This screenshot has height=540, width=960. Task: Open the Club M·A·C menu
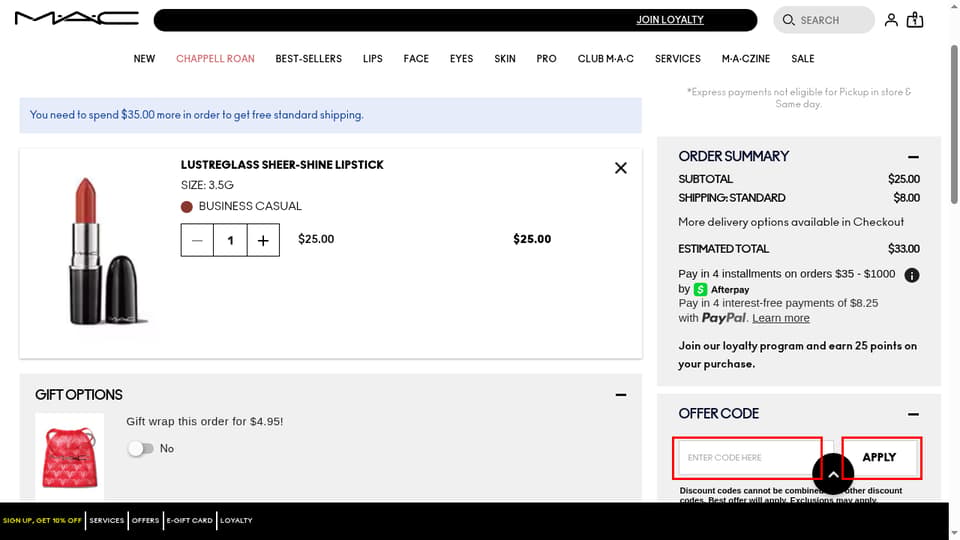pos(606,59)
